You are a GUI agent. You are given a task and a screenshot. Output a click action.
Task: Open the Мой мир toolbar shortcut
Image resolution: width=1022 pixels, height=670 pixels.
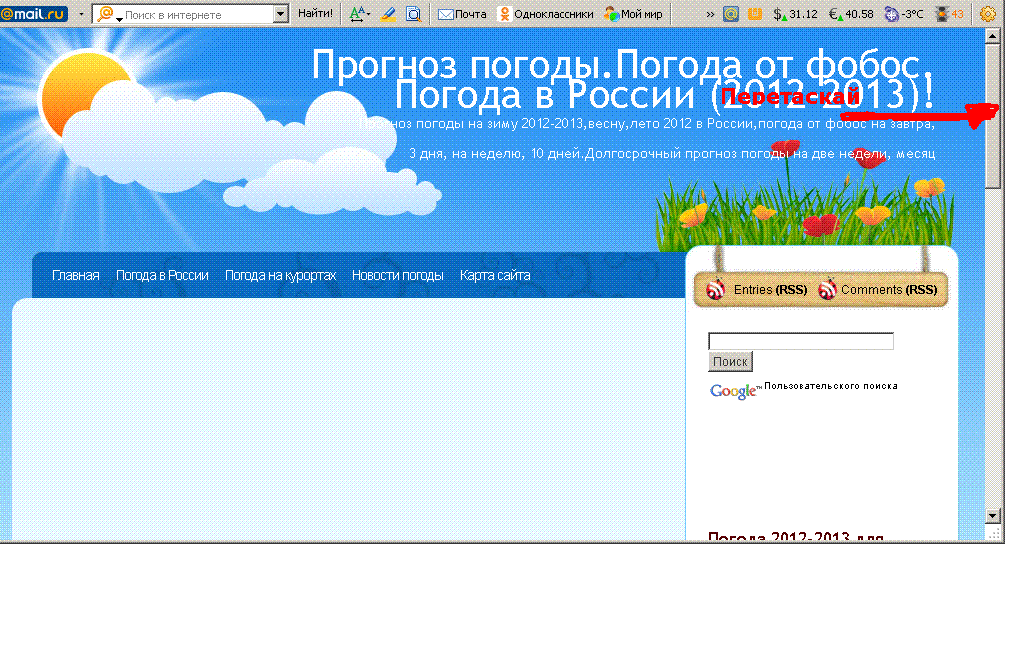[634, 14]
